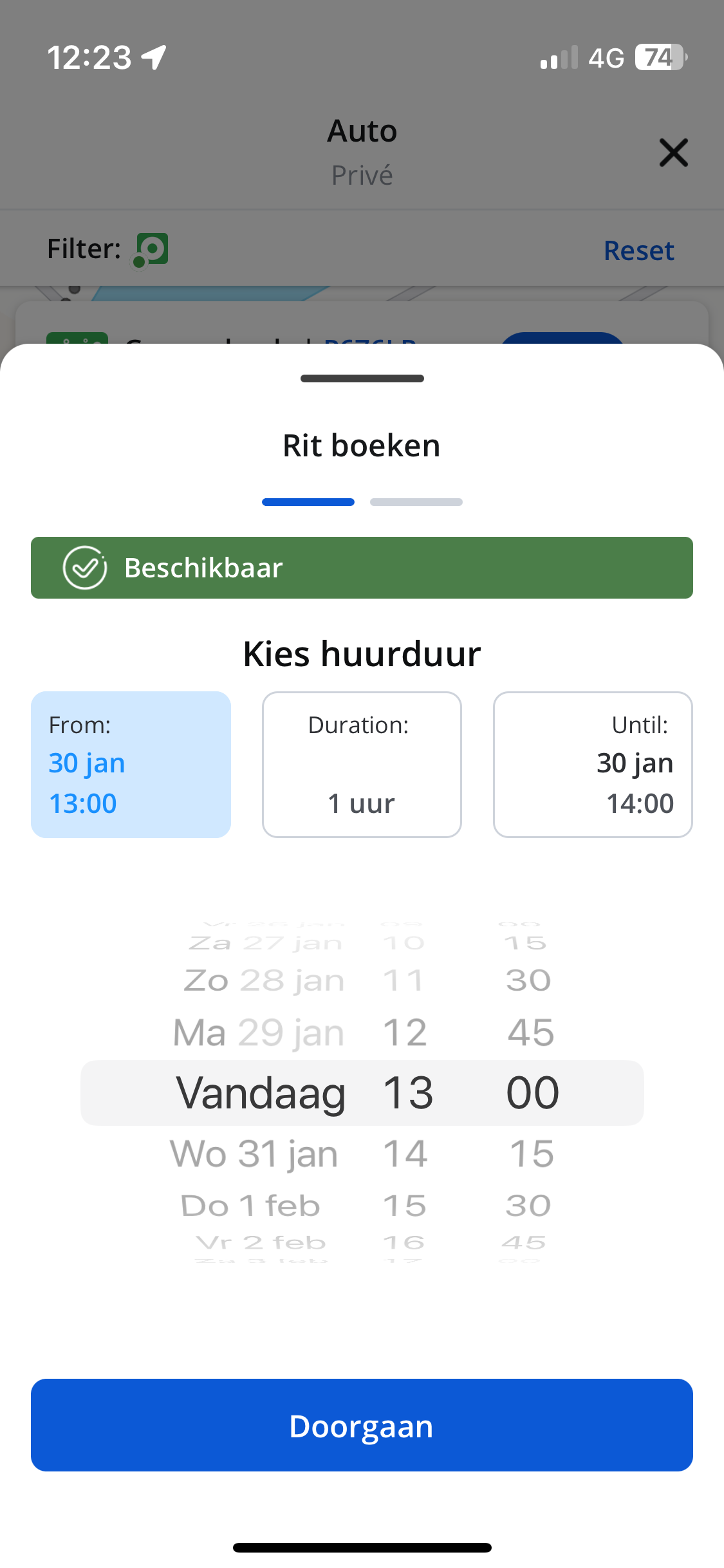
Task: Tap the location arrow in status bar
Action: 154,57
